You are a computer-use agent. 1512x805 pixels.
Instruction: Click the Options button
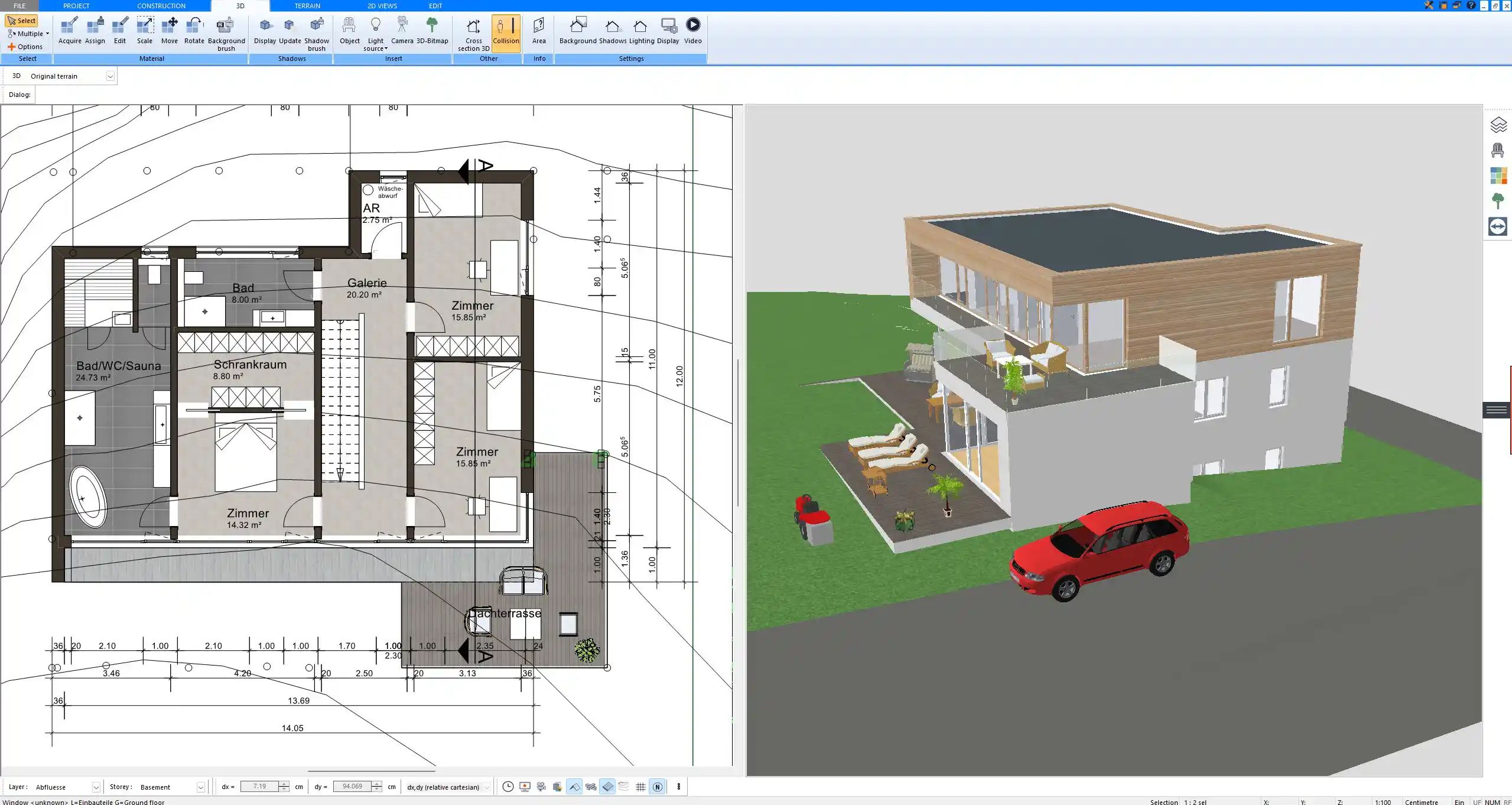point(25,47)
